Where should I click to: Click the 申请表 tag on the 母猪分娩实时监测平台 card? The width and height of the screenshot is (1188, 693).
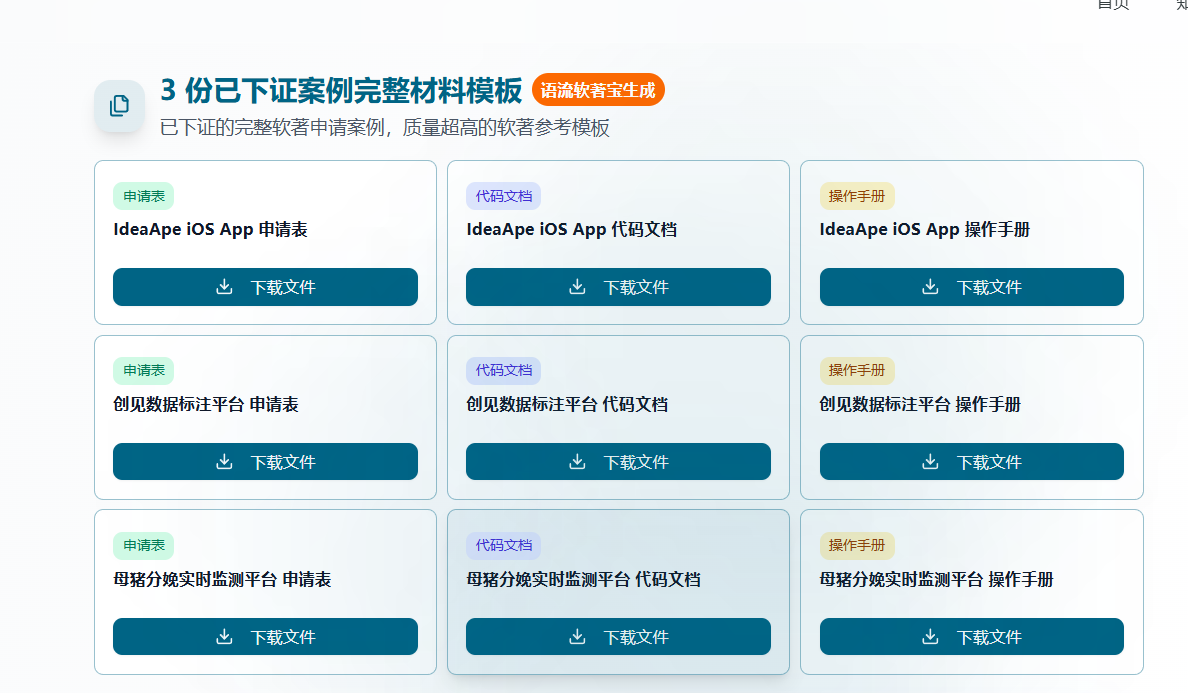pyautogui.click(x=144, y=545)
